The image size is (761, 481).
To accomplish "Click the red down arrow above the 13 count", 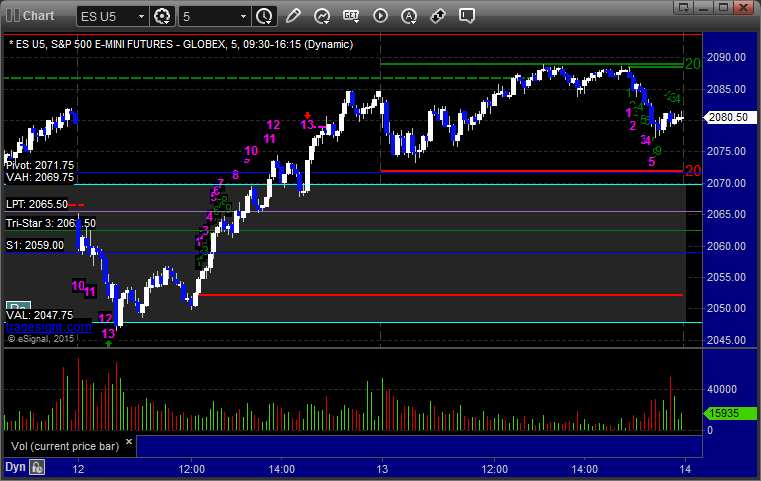I will coord(307,116).
